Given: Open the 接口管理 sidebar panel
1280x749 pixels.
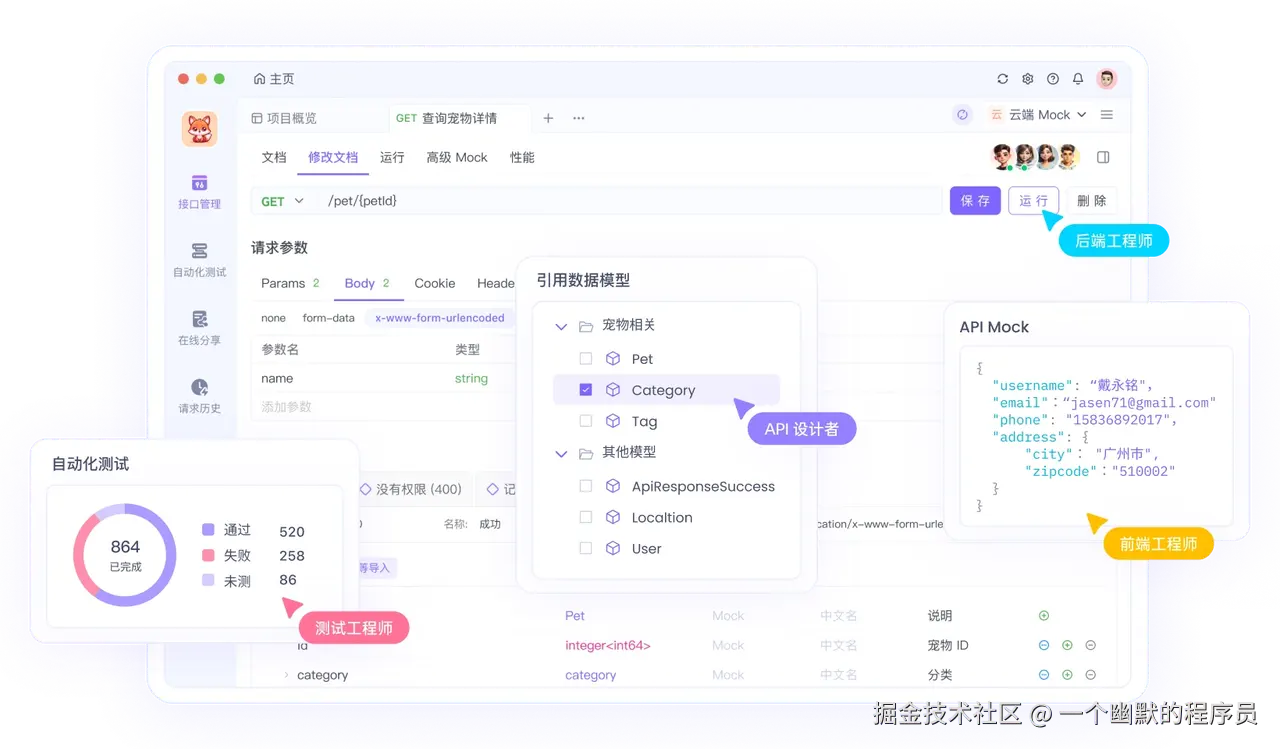Looking at the screenshot, I should tap(199, 192).
